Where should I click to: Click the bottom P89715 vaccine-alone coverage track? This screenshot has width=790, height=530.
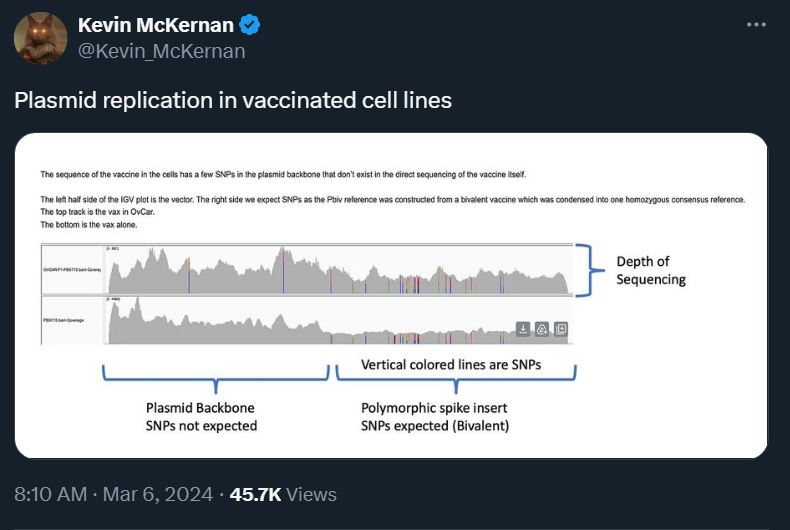(339, 320)
